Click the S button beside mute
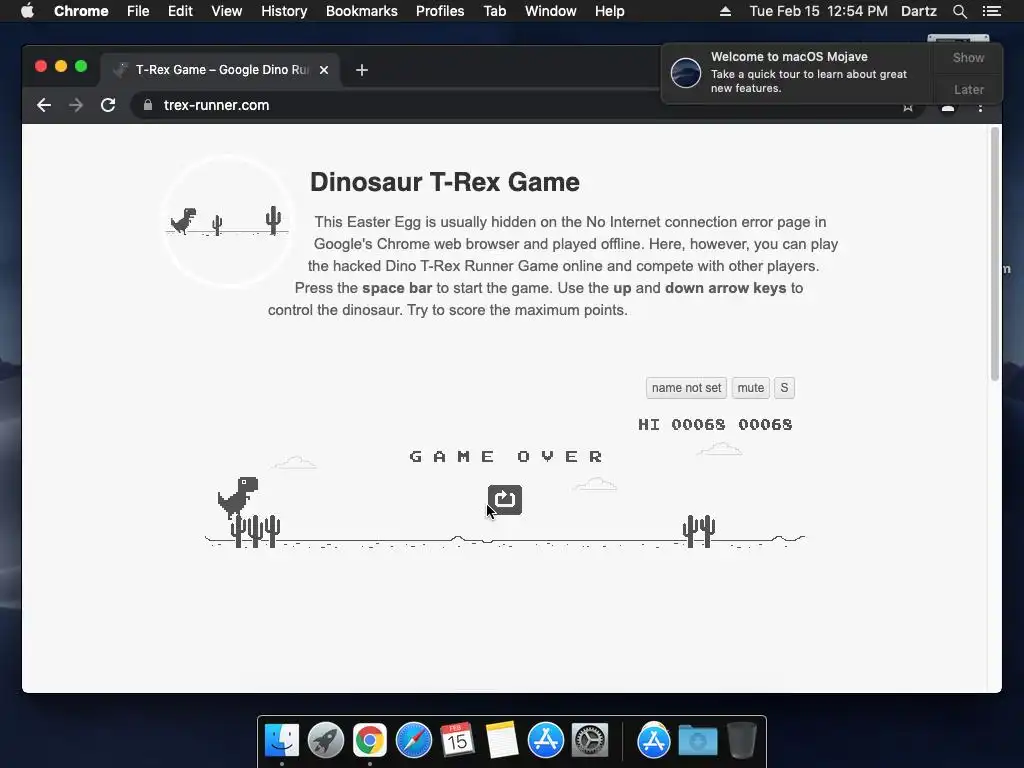The height and width of the screenshot is (768, 1024). pyautogui.click(x=784, y=388)
